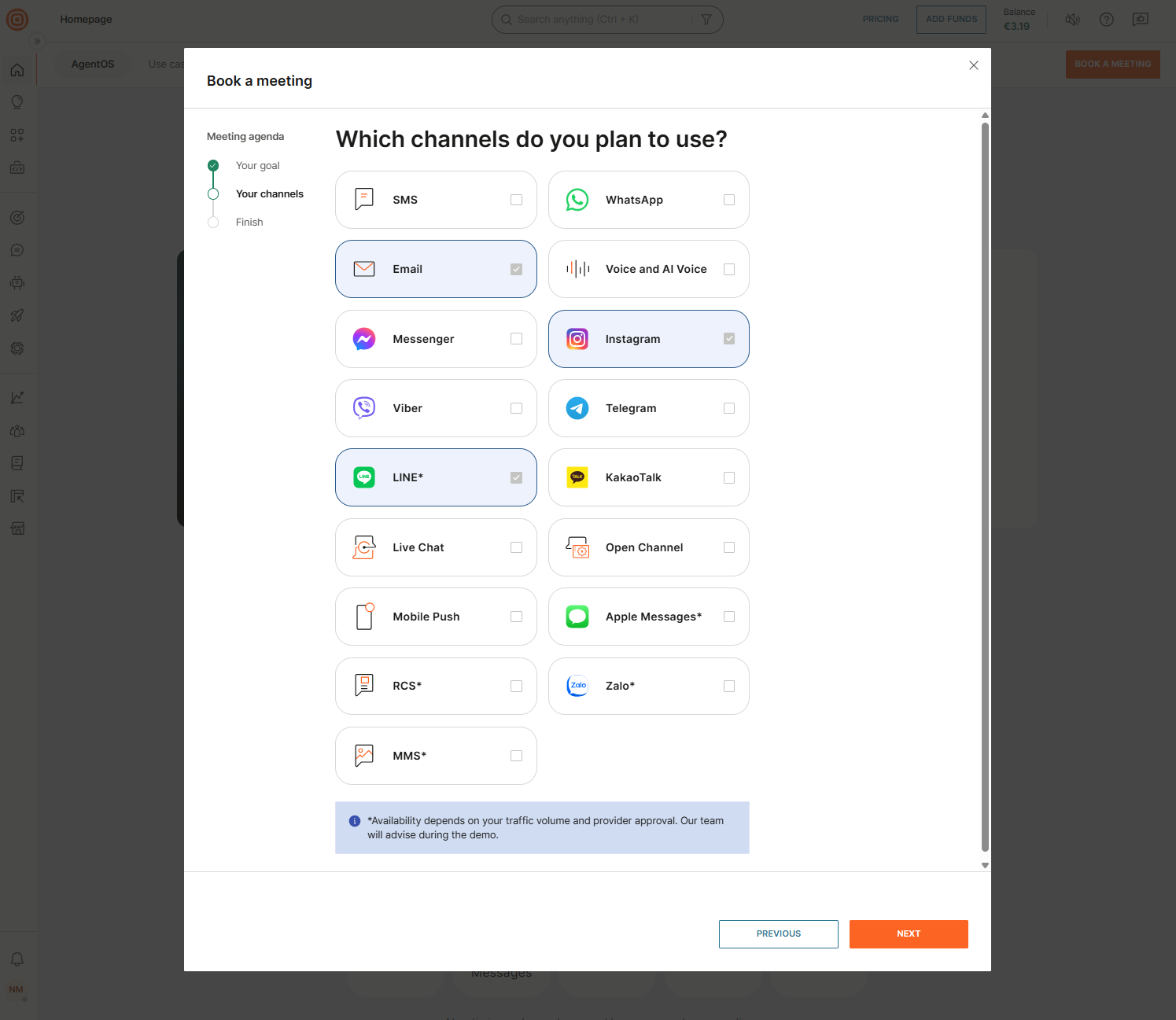Switch to the AgentOS tab

tap(93, 64)
